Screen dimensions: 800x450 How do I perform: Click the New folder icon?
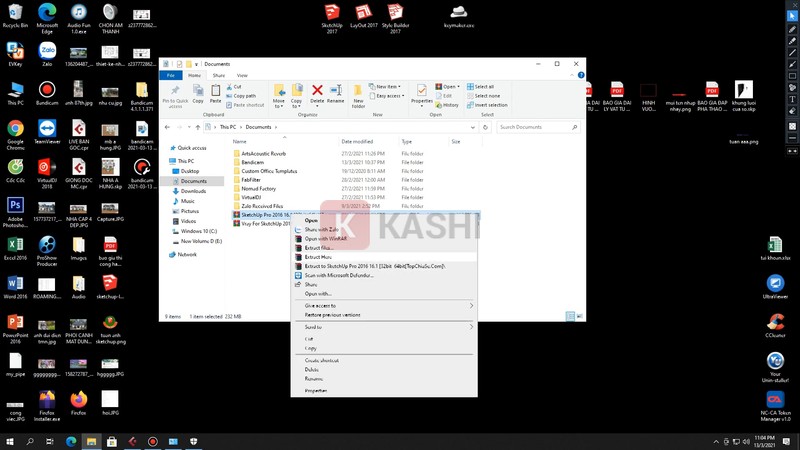(359, 94)
